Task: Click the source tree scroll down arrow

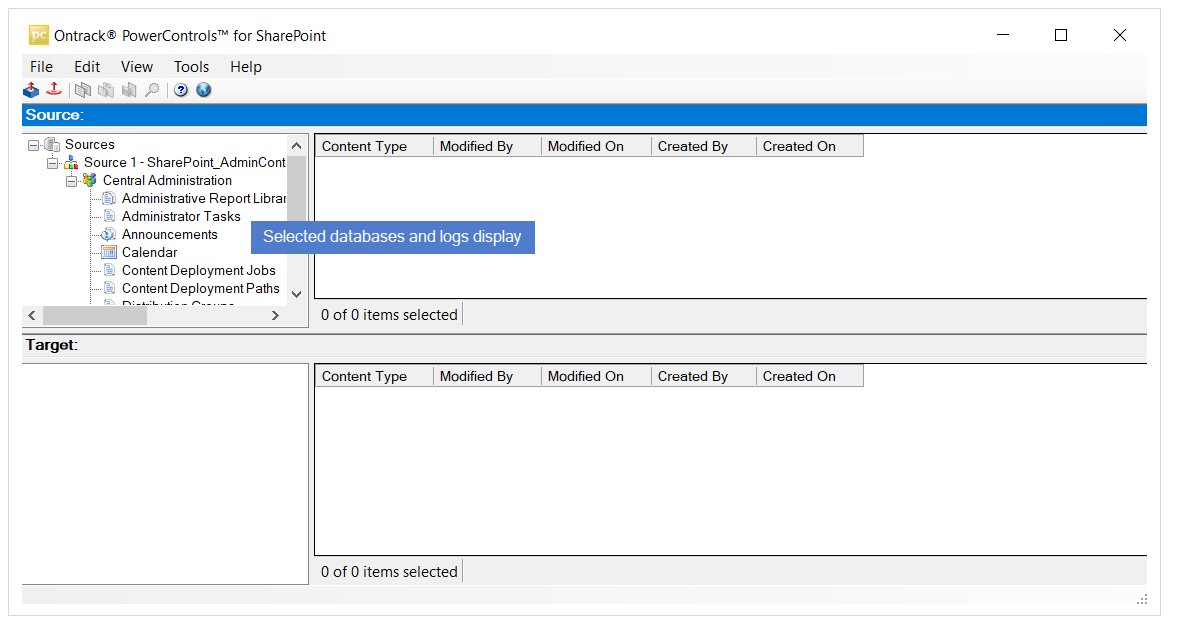Action: [296, 294]
